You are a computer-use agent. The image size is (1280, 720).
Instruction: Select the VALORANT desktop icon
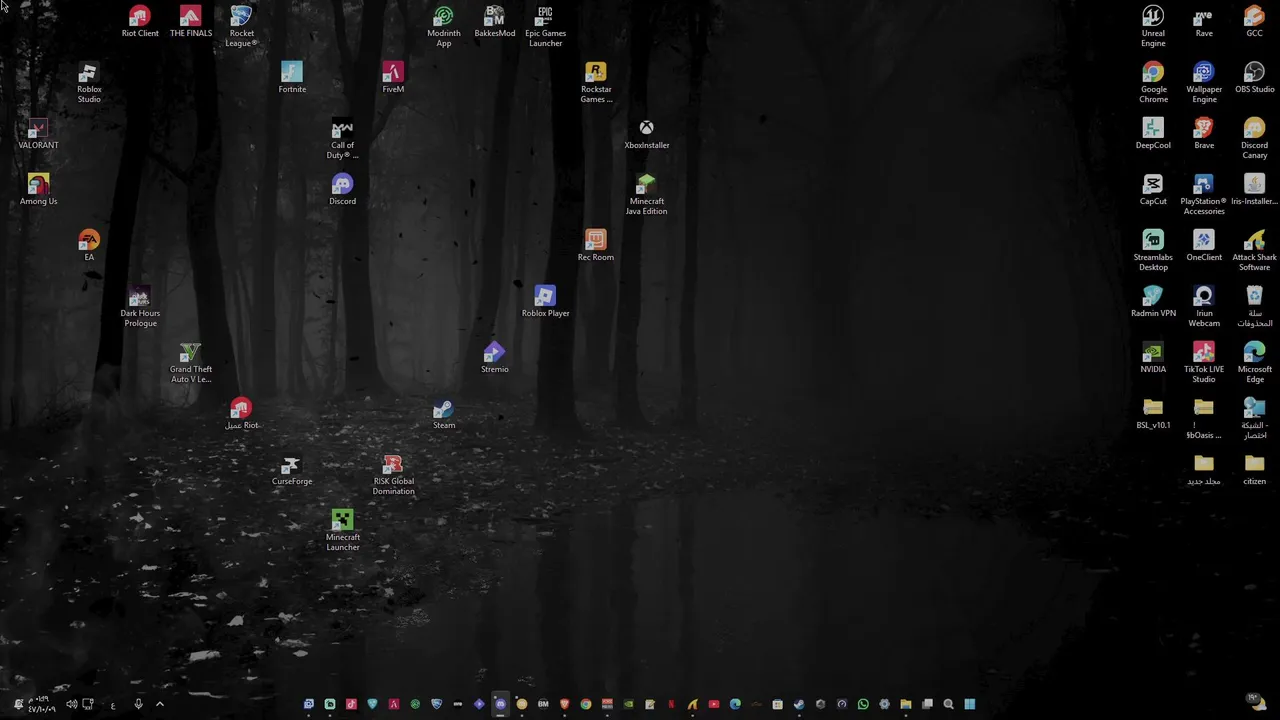[x=38, y=134]
